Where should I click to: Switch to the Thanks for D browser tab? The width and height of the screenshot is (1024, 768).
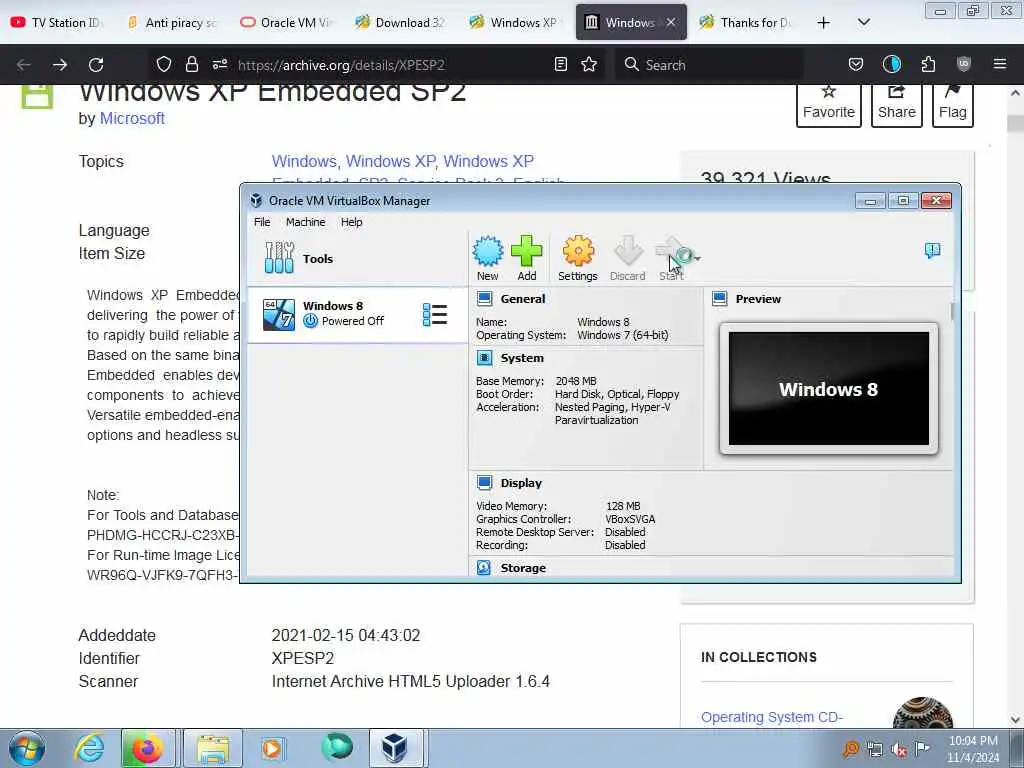[x=747, y=23]
